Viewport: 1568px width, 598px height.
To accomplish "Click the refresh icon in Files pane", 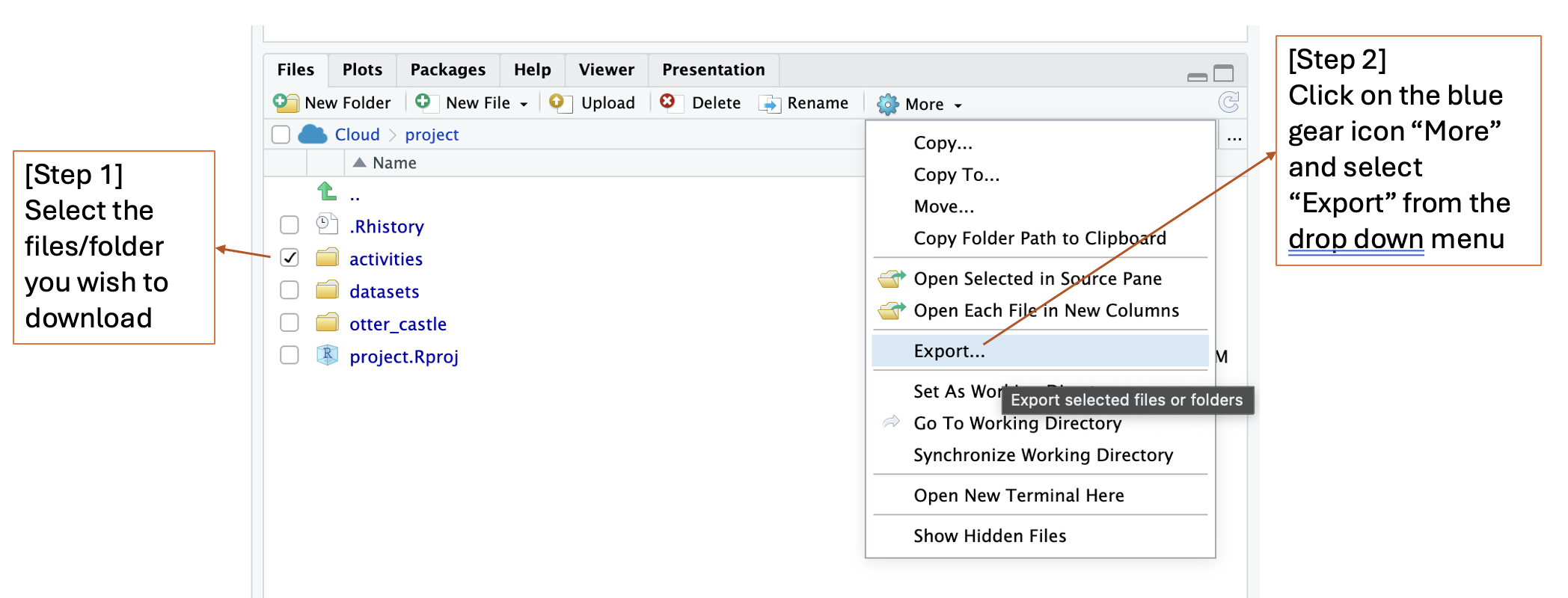I will (1228, 102).
